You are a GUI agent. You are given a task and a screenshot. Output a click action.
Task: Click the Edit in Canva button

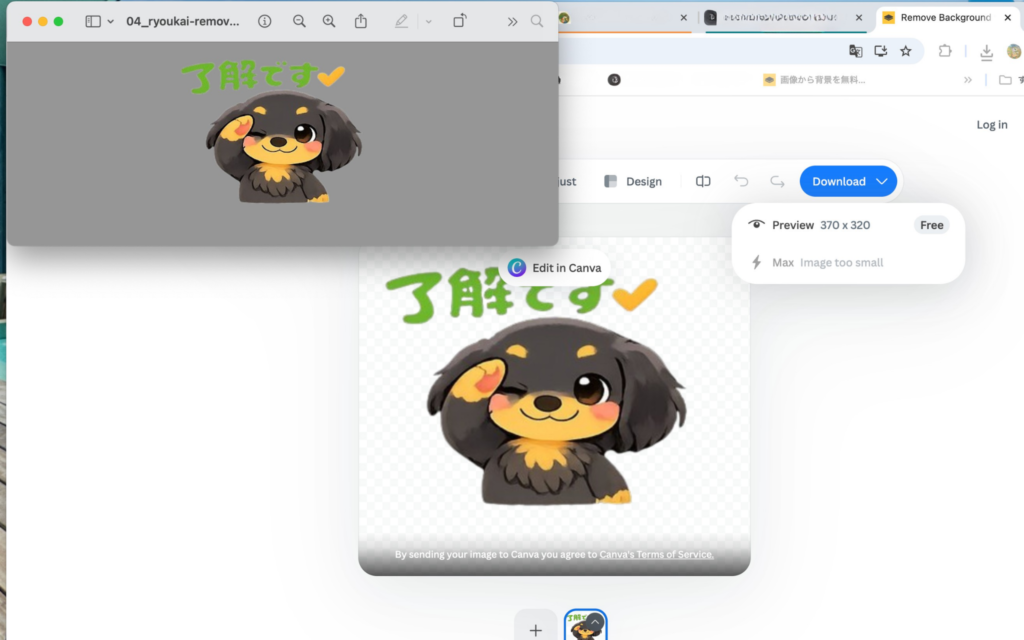pyautogui.click(x=554, y=268)
